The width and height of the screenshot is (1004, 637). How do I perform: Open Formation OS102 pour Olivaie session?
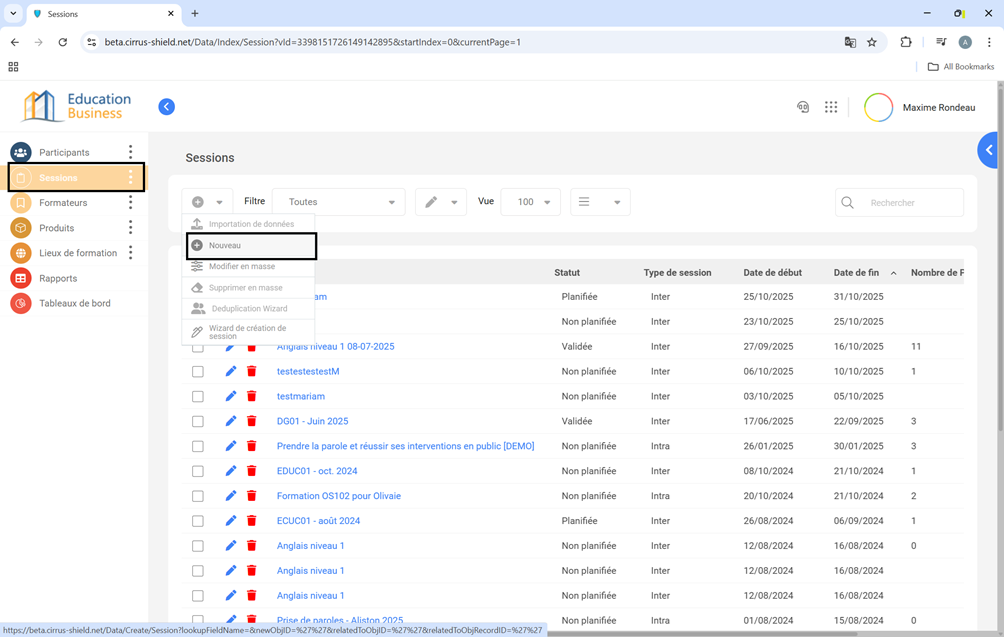338,496
